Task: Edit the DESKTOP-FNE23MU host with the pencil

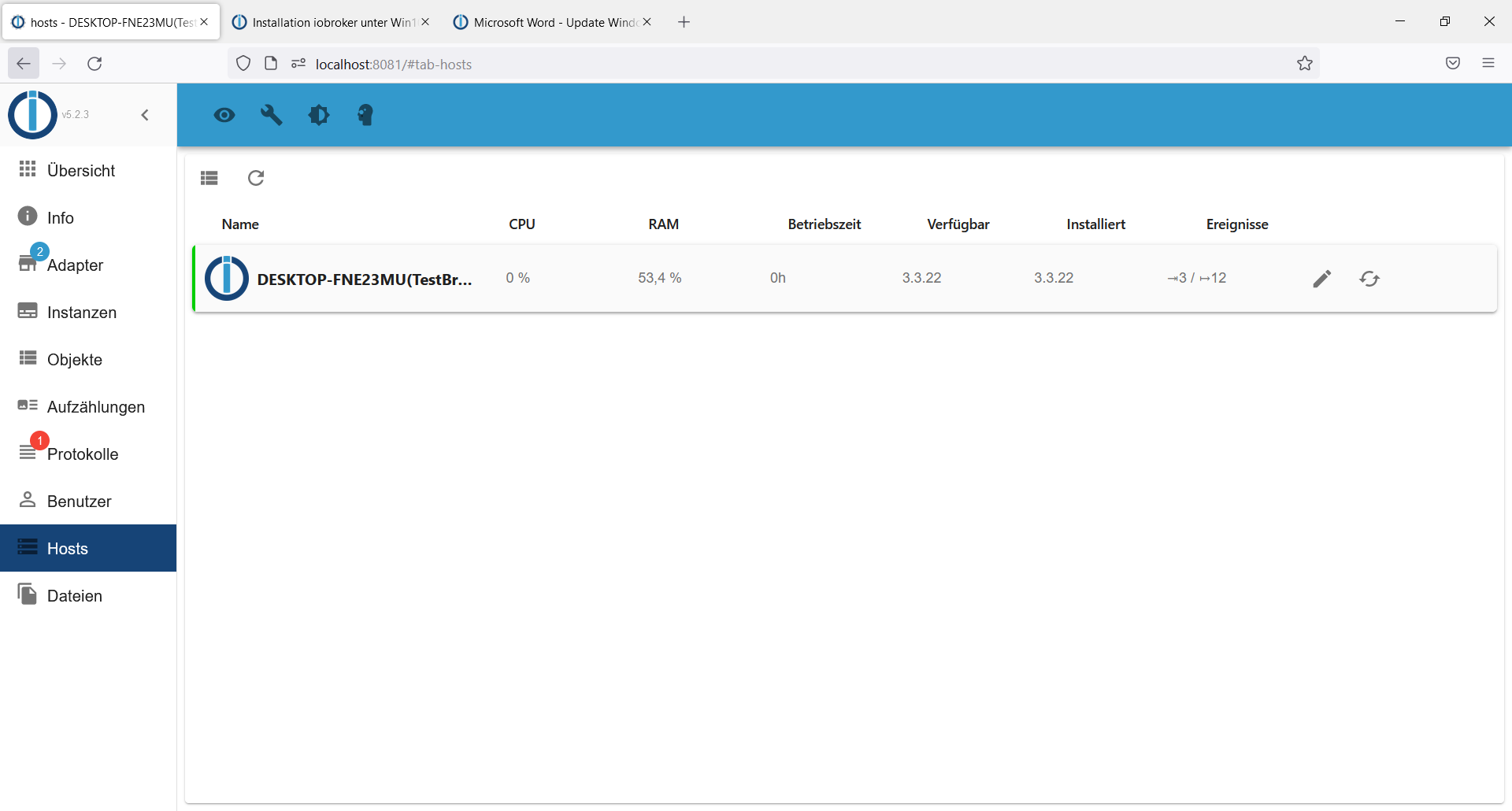Action: click(x=1322, y=279)
